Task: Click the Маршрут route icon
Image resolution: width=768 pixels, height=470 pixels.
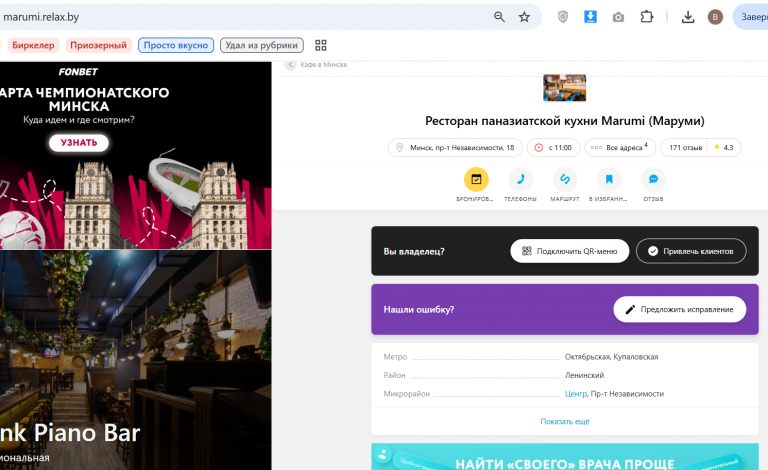Action: pyautogui.click(x=565, y=180)
